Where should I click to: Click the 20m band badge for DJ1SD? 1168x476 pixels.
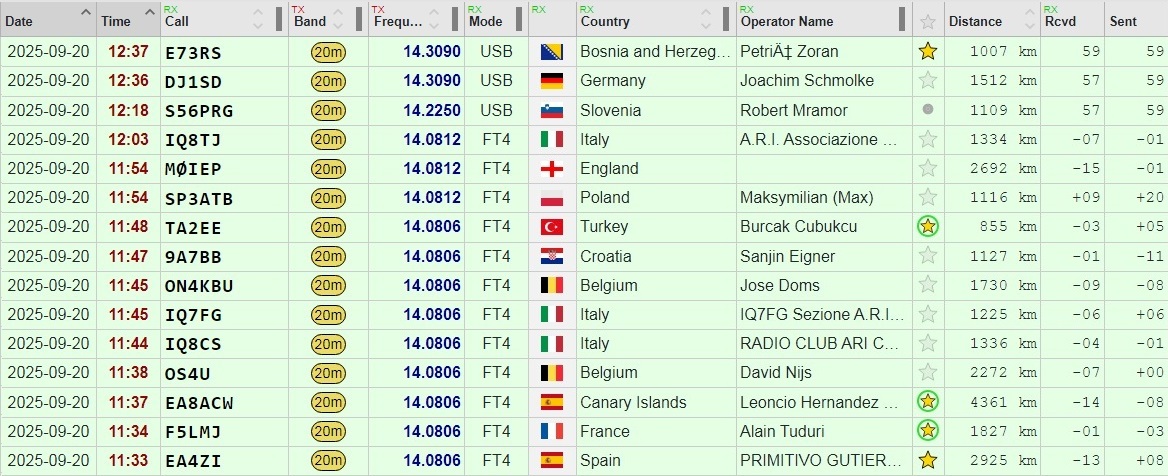pos(328,81)
